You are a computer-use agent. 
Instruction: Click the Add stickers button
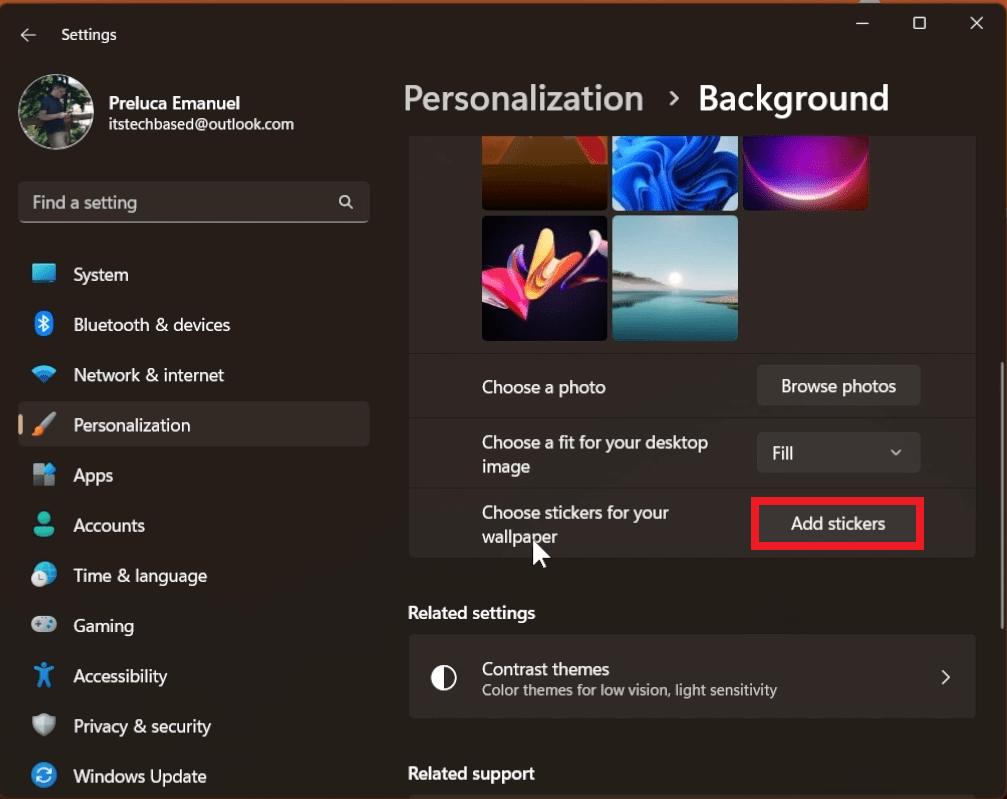click(x=836, y=523)
